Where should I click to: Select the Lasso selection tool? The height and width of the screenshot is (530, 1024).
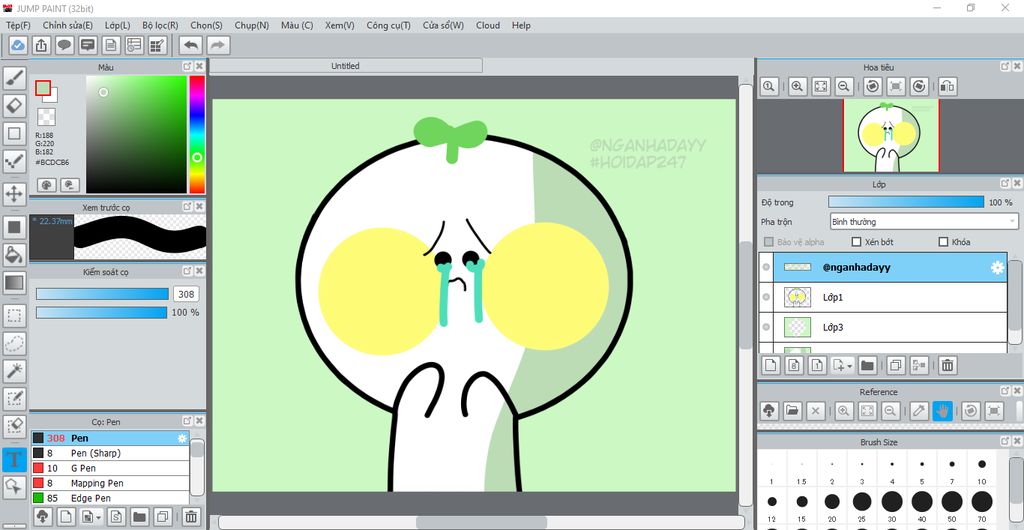14,343
